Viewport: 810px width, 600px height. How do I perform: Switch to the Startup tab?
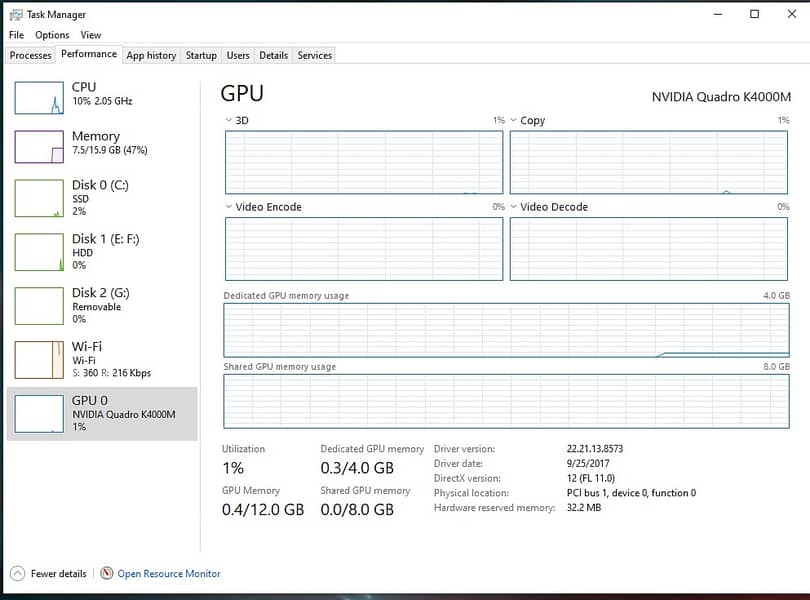tap(201, 55)
